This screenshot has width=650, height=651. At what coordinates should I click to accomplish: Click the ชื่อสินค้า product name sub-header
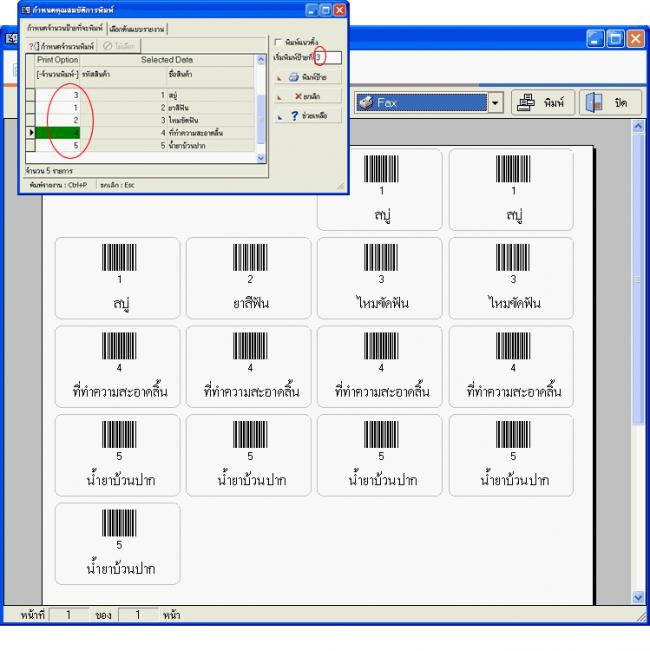point(210,74)
